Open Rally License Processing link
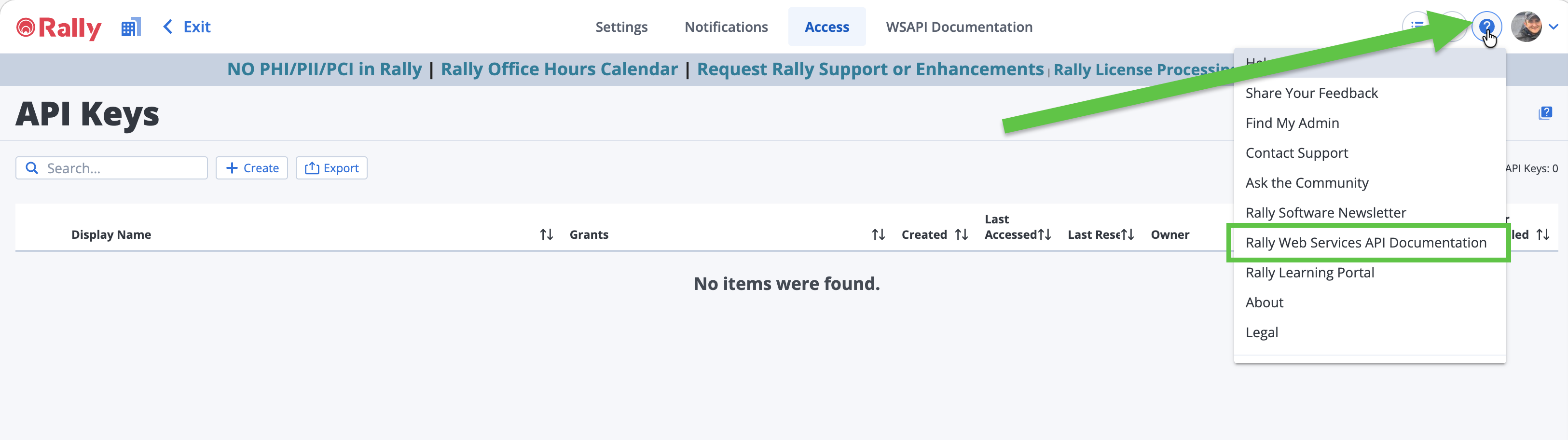The image size is (1568, 440). 1144,70
